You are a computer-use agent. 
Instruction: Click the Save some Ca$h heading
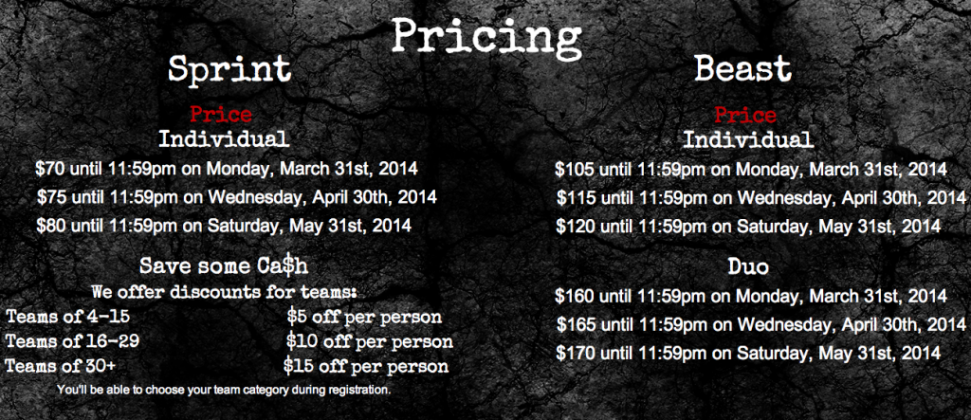[224, 266]
